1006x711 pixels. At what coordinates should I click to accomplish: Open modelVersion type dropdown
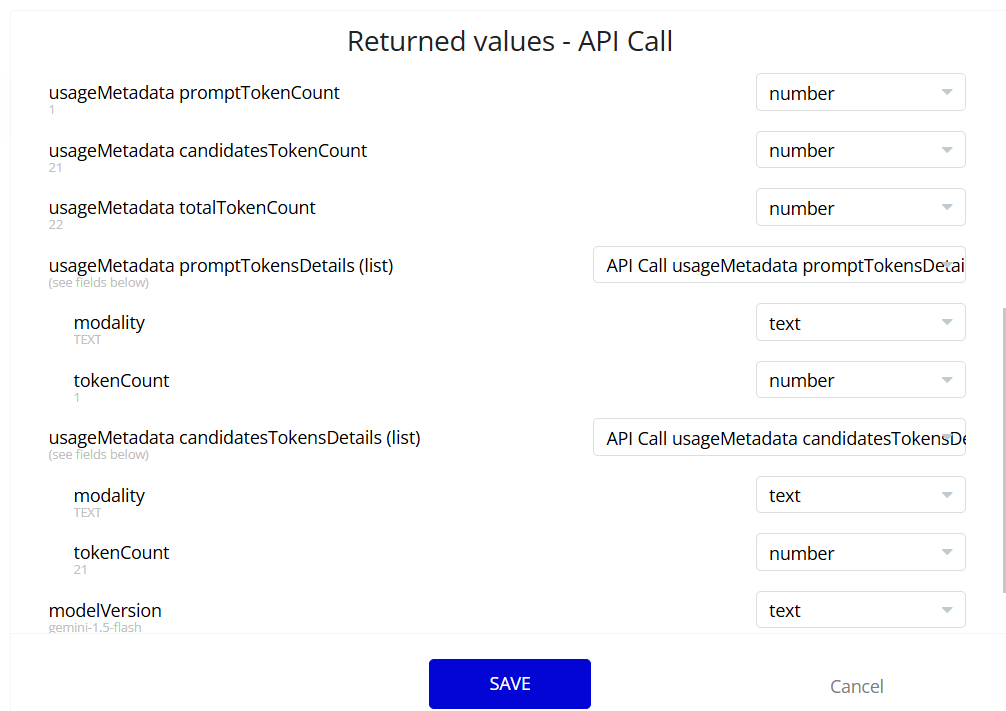pyautogui.click(x=860, y=610)
